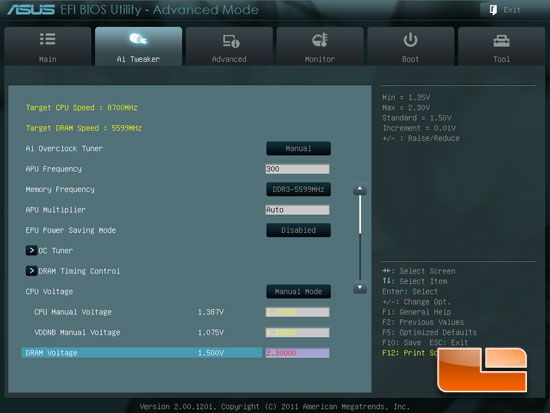Click the scroll up arrow icon

point(360,189)
